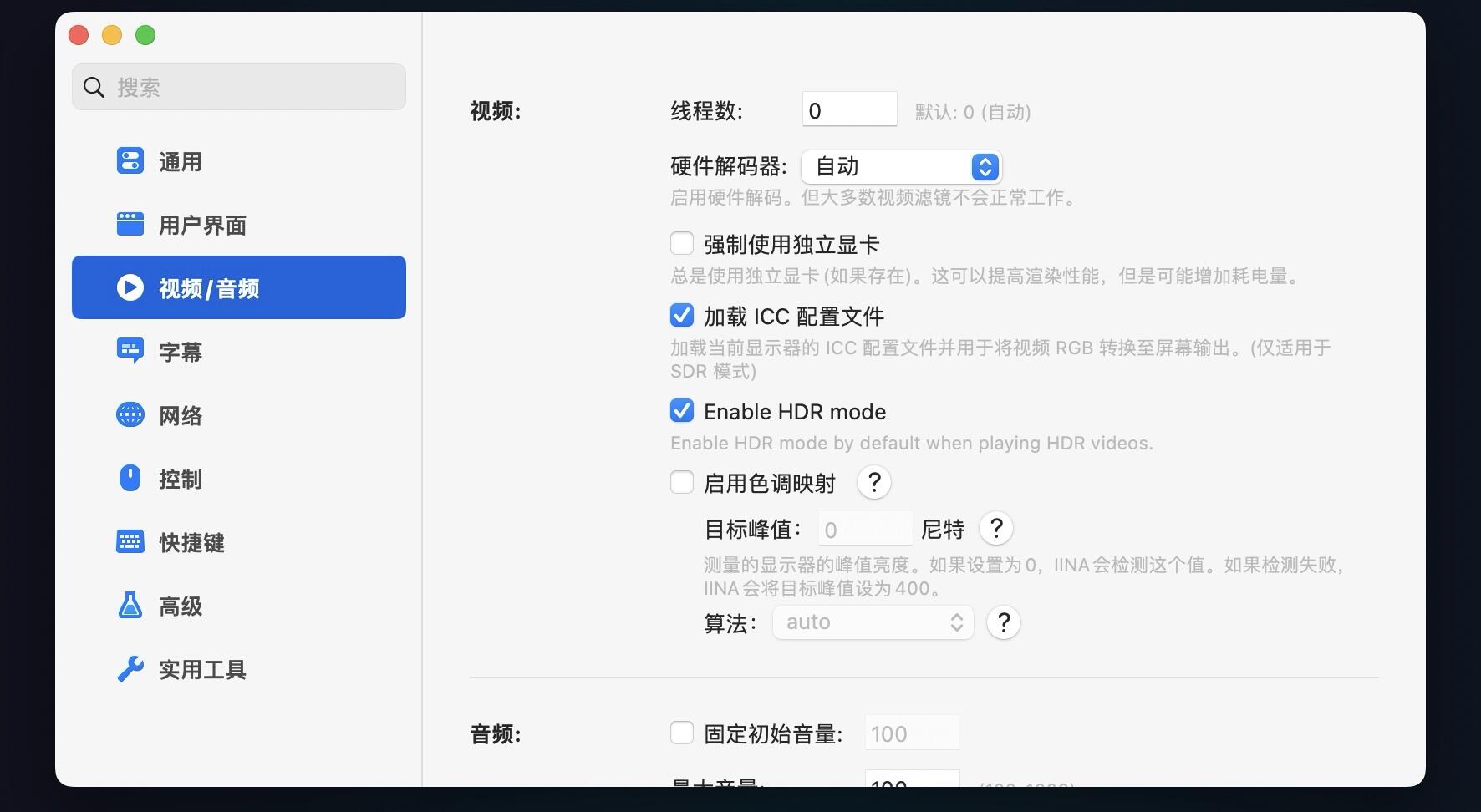Screen dimensions: 1481x812
Task: Open the 快捷键 keyboard icon
Action: (130, 541)
